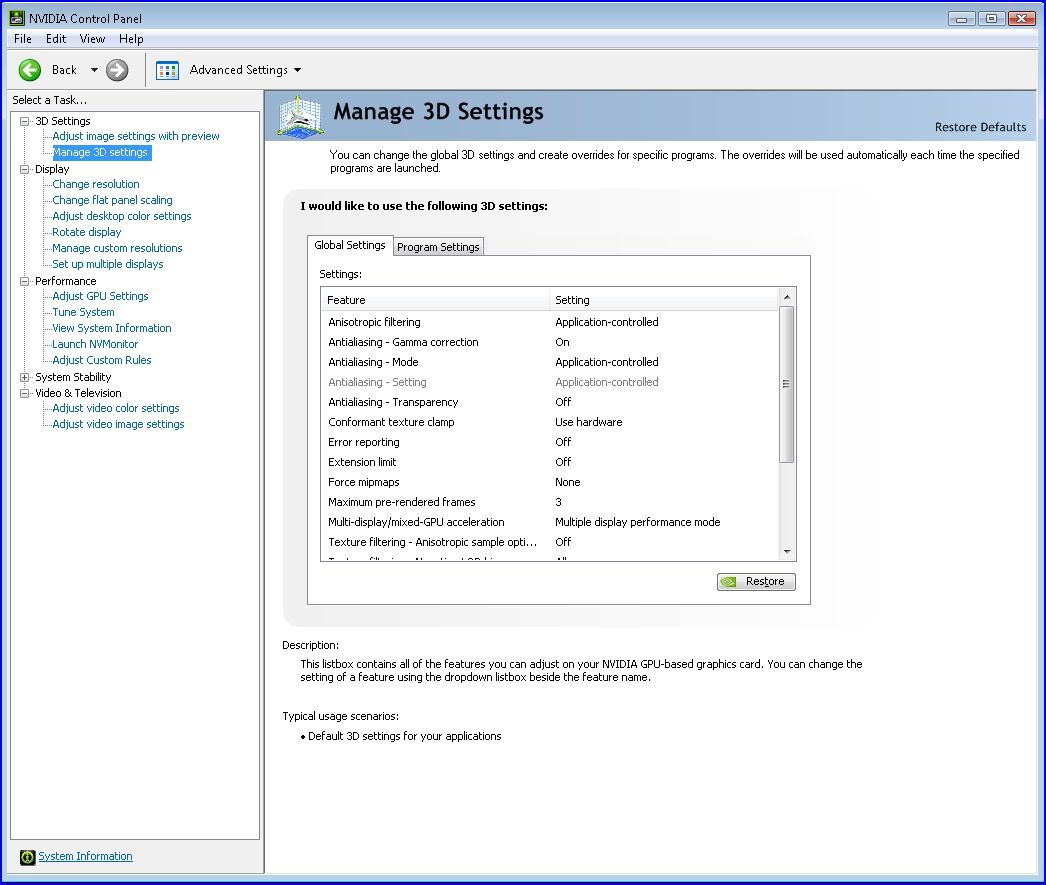Viewport: 1046px width, 885px height.
Task: Open Adjust desktop color settings
Action: tap(122, 216)
